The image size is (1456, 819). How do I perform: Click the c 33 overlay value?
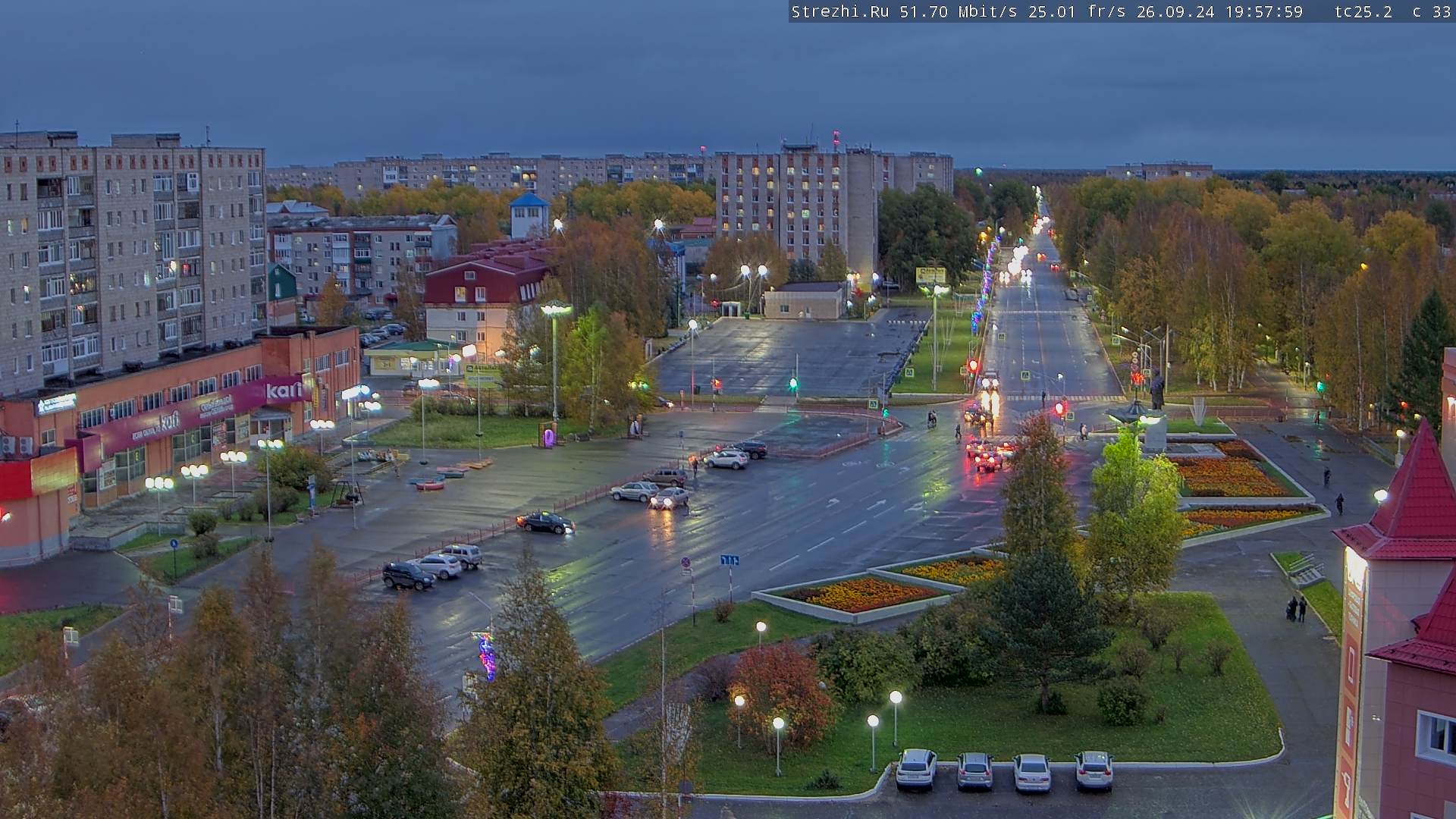click(1431, 12)
